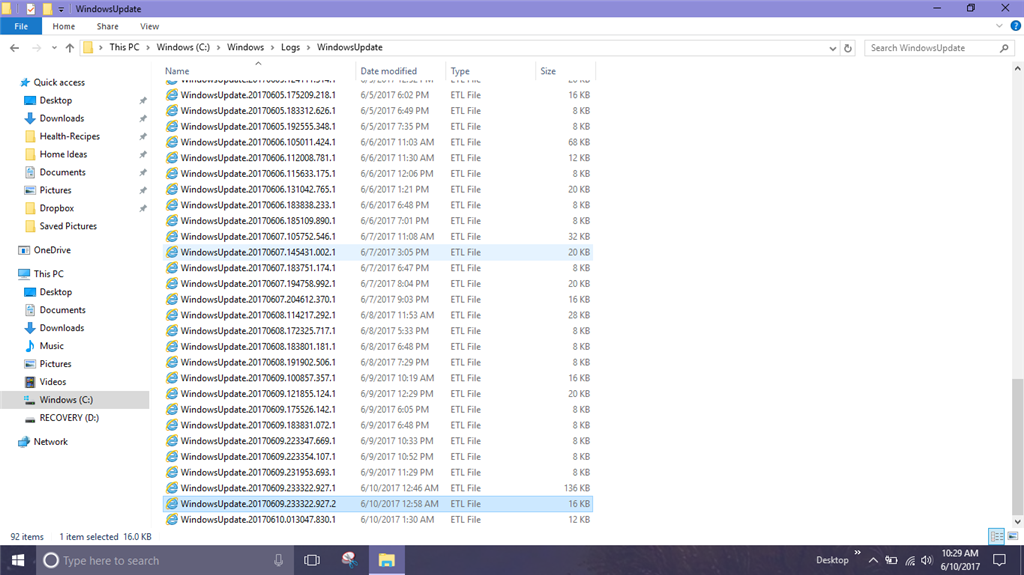Click 'Logs' in the address breadcrumb

pos(291,47)
